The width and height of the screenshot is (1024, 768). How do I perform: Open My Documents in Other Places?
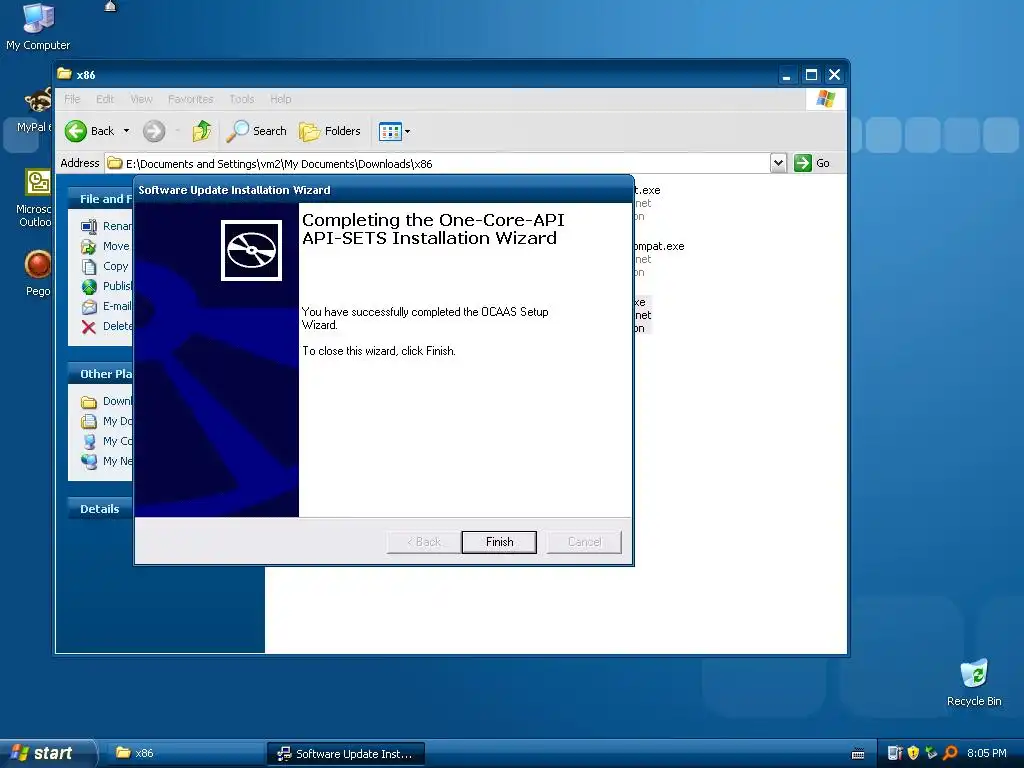point(106,421)
